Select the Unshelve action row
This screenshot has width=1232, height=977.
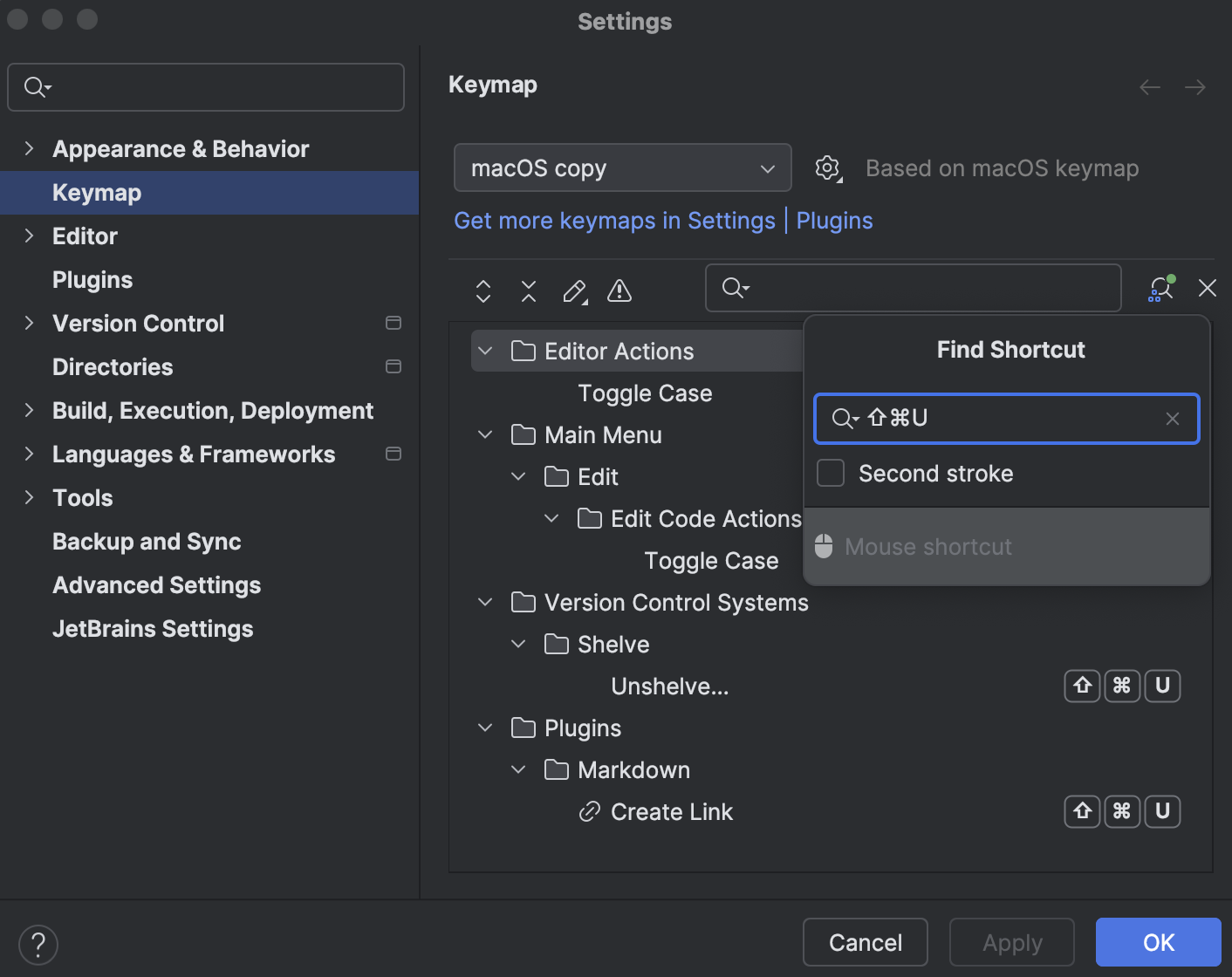[670, 686]
